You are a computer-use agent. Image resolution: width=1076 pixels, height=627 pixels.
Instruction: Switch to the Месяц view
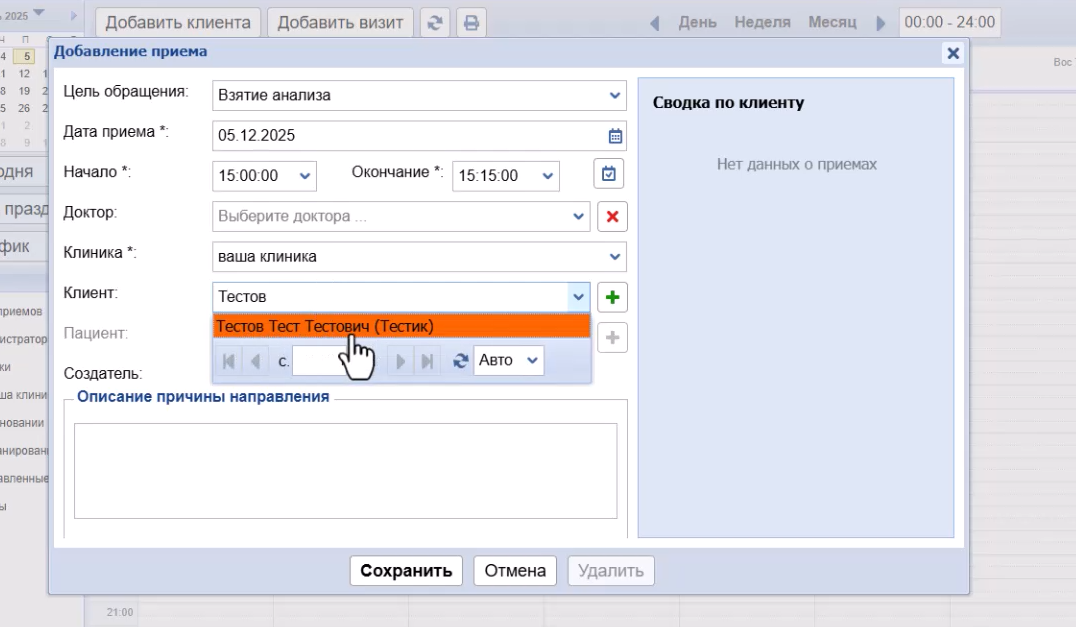[x=832, y=22]
